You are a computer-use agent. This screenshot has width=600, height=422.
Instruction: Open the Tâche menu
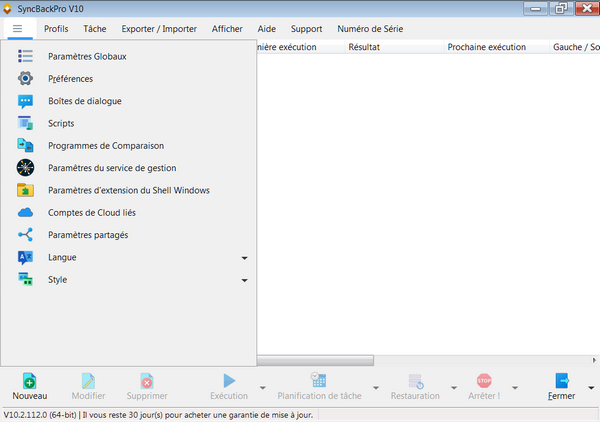[95, 29]
